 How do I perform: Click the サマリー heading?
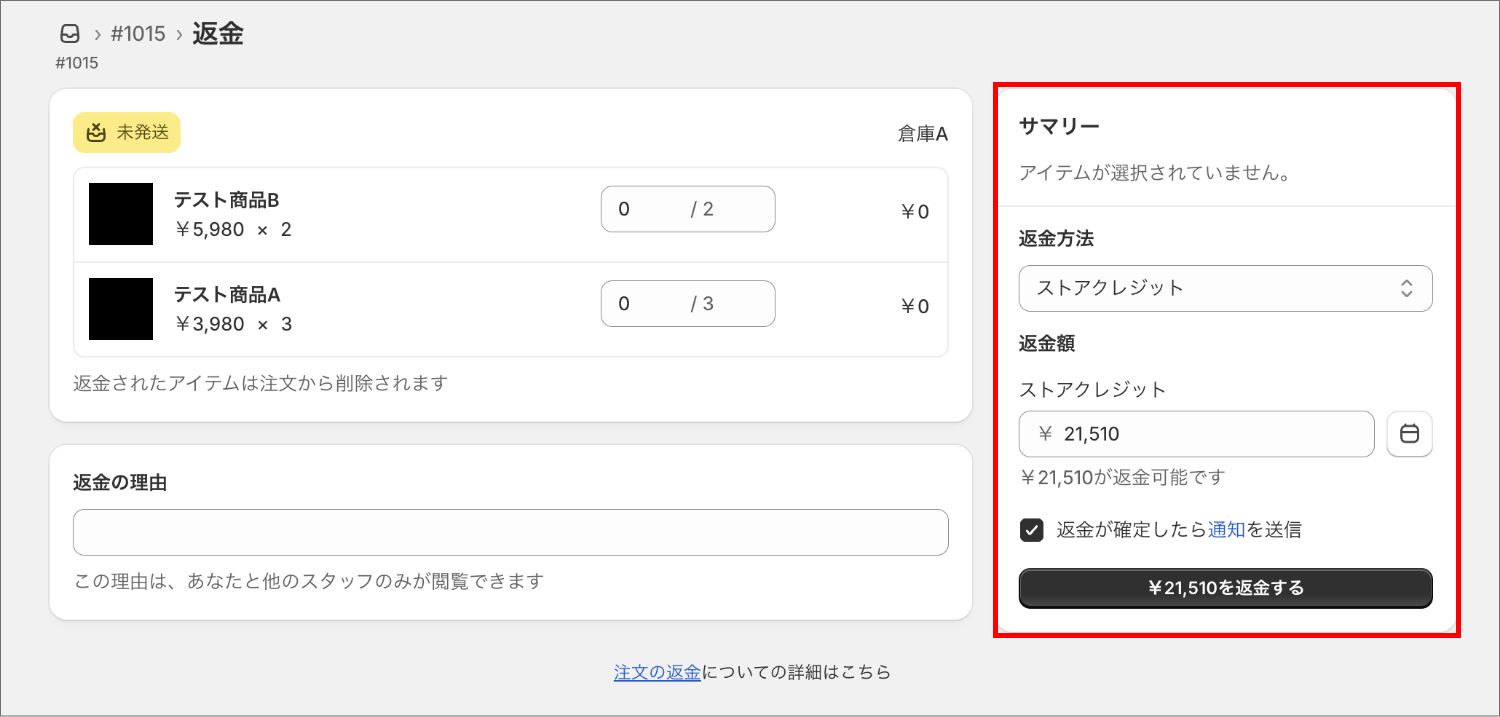1059,126
